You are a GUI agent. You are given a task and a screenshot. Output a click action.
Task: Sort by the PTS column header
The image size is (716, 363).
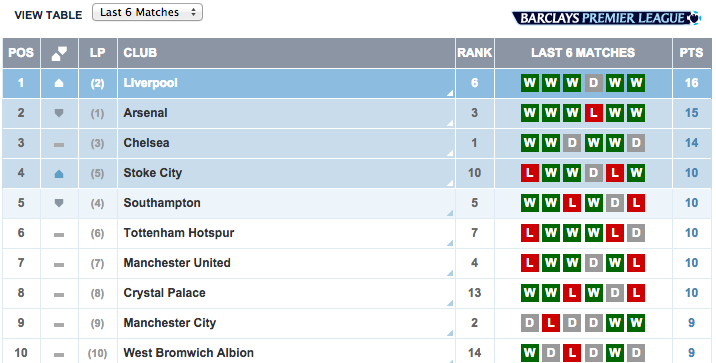[691, 53]
